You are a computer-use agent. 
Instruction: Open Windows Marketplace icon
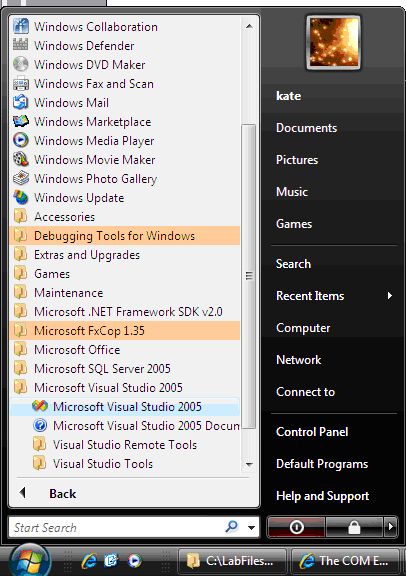(21, 121)
